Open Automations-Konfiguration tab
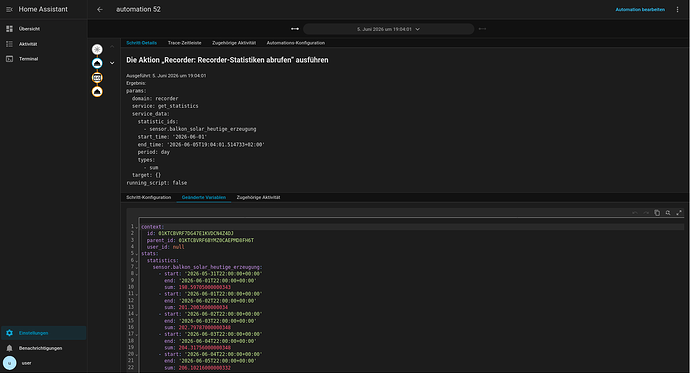Image resolution: width=690 pixels, height=373 pixels. tap(296, 43)
